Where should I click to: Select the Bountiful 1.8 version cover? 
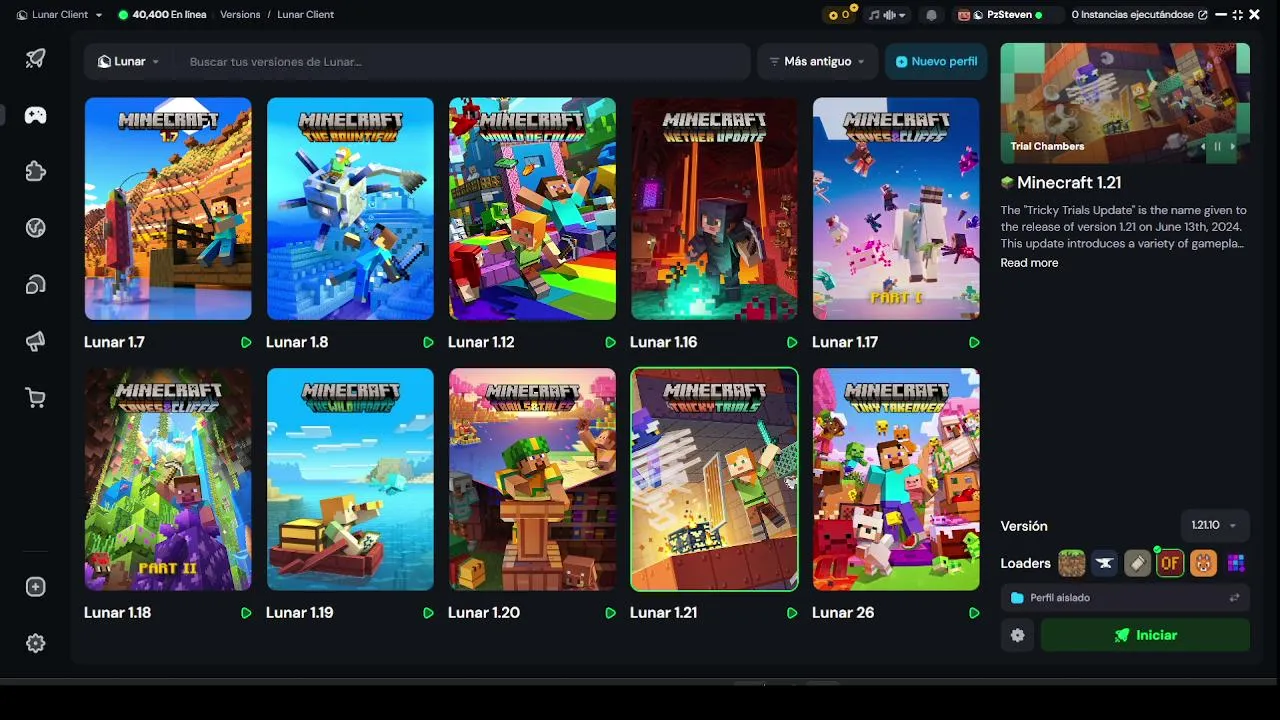pos(350,208)
